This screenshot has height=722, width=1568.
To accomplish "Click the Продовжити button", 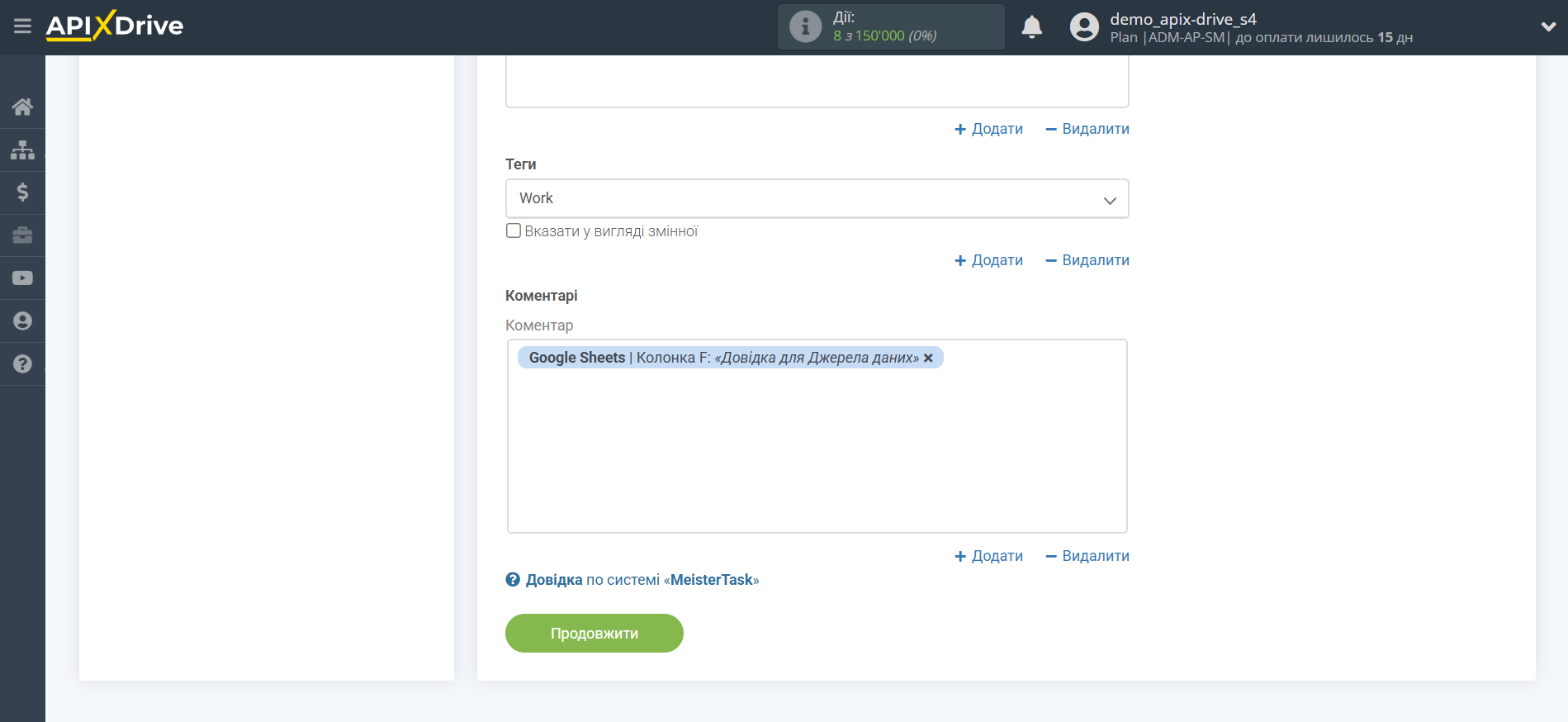I will click(594, 634).
